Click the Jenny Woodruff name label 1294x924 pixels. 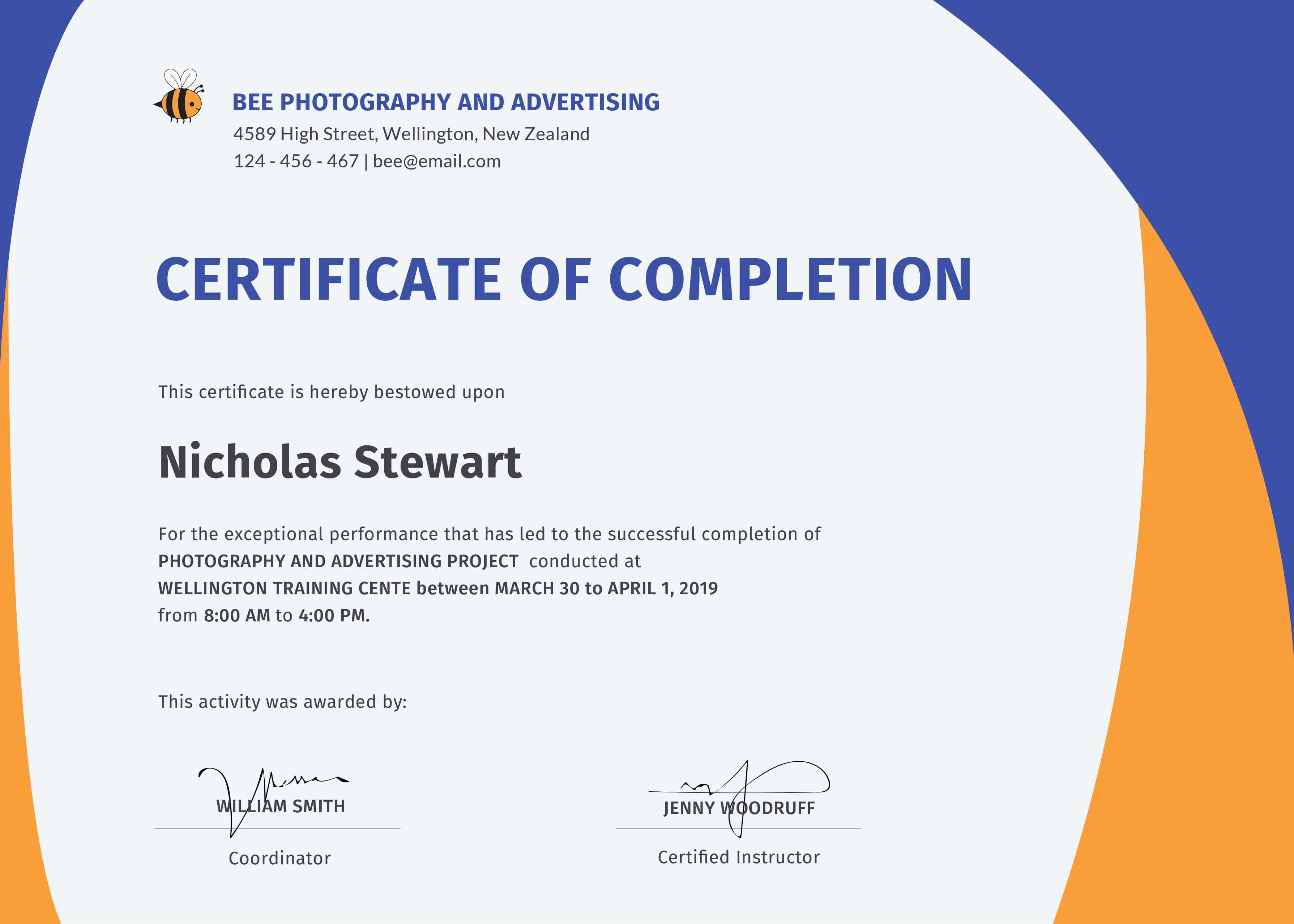coord(739,808)
